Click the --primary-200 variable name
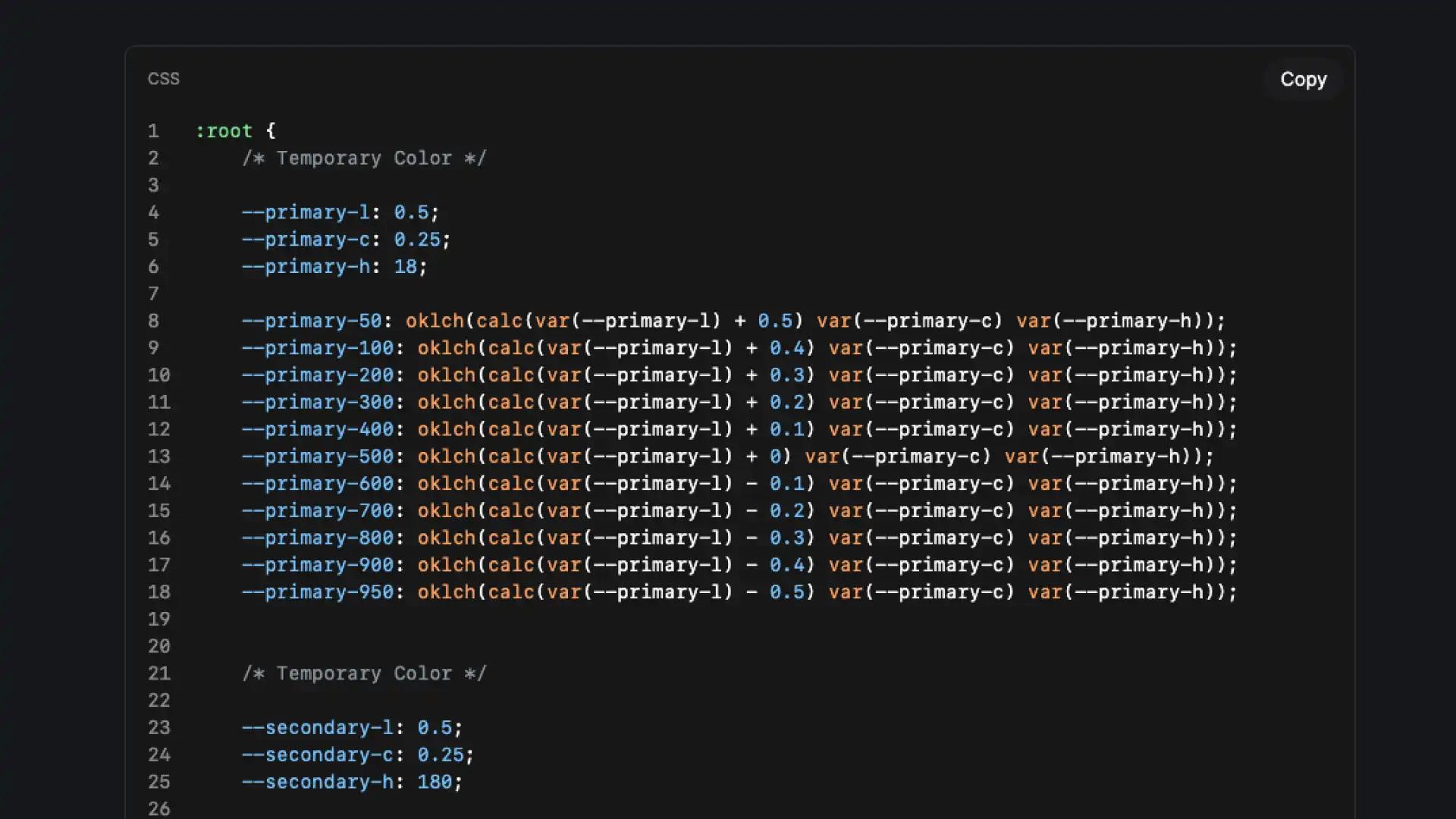The image size is (1456, 819). [318, 375]
